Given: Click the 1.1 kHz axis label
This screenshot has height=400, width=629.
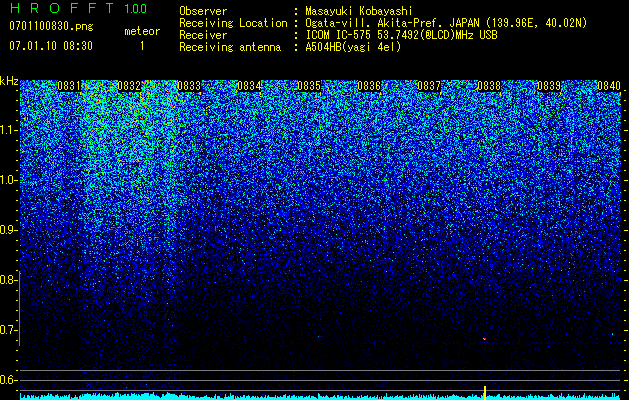Looking at the screenshot, I should point(8,130).
